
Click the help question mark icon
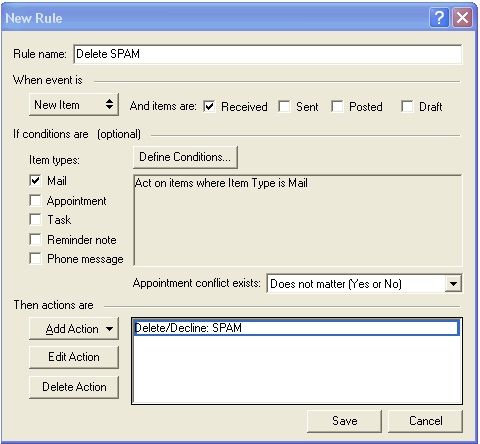pos(439,17)
